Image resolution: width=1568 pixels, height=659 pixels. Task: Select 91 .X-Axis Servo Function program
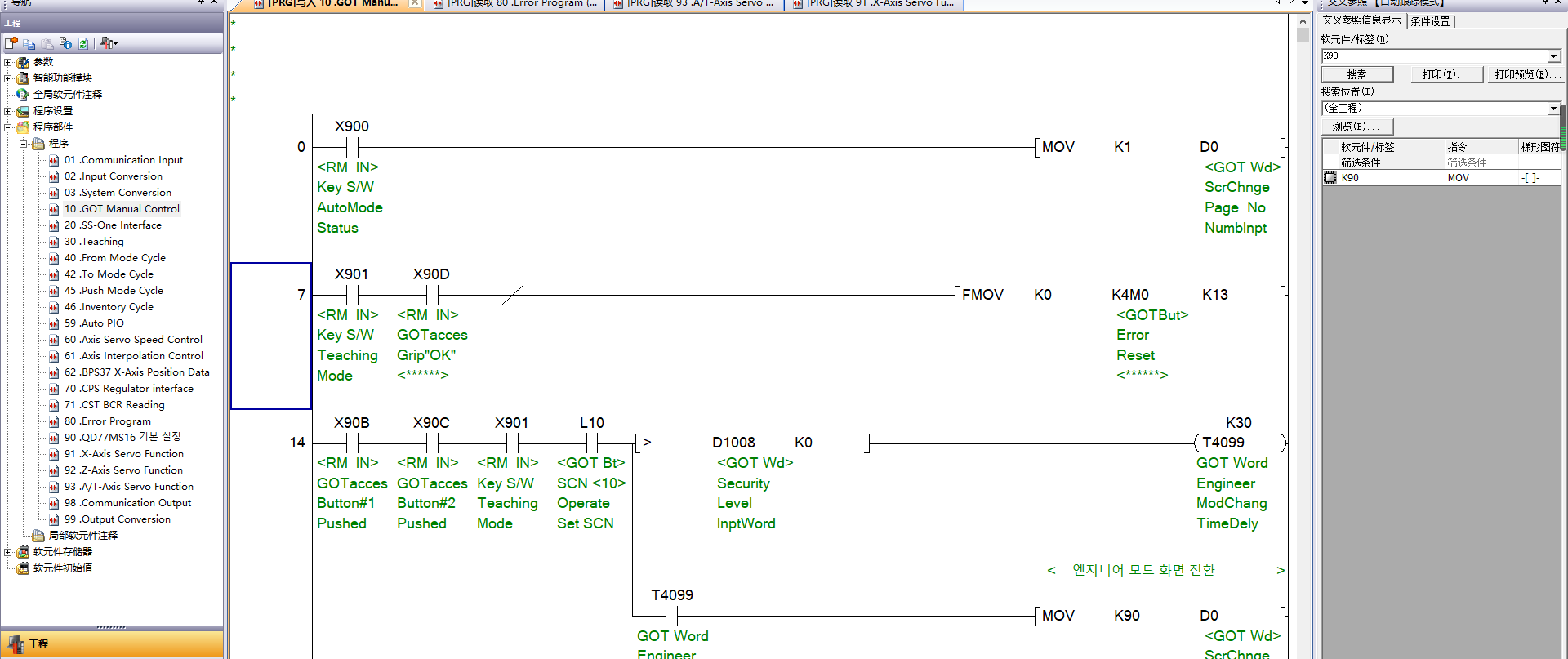(123, 454)
